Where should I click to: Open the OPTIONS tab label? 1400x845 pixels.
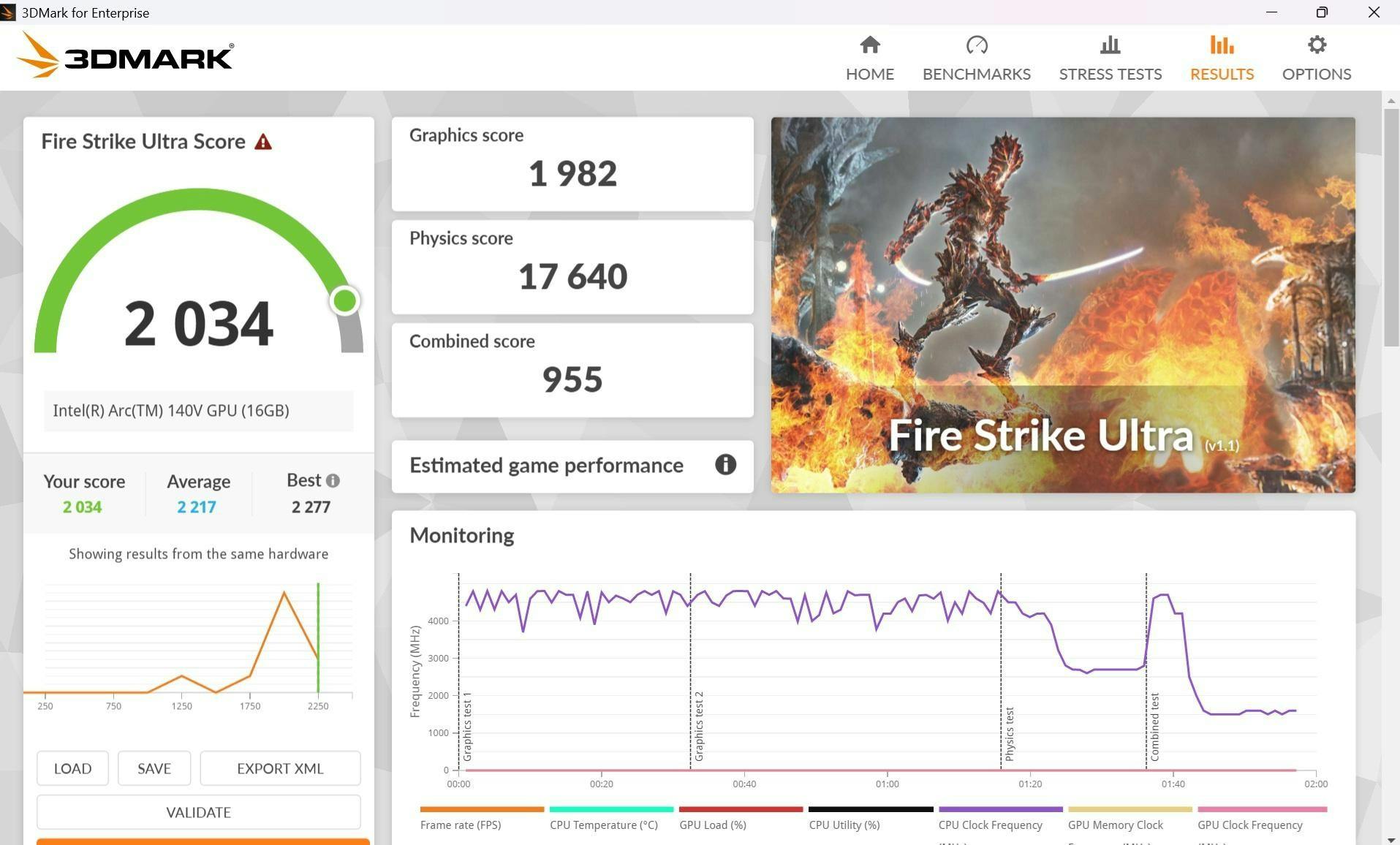[x=1317, y=74]
